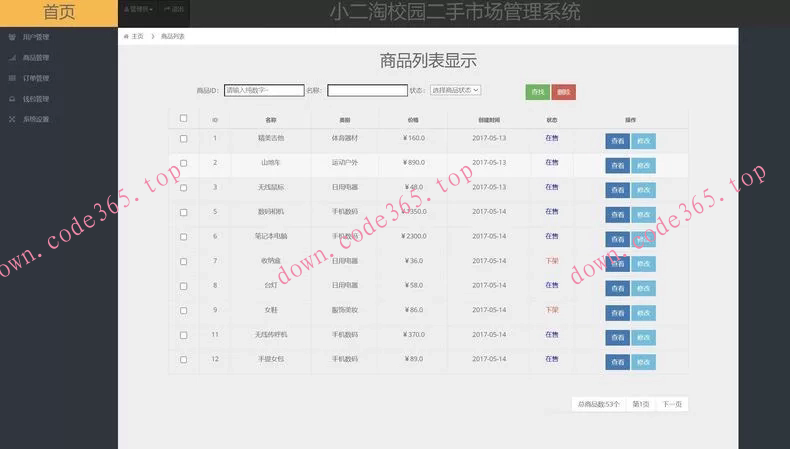Click 查看 for product ID 6 笔记本电脑
Image resolution: width=790 pixels, height=449 pixels.
[618, 239]
